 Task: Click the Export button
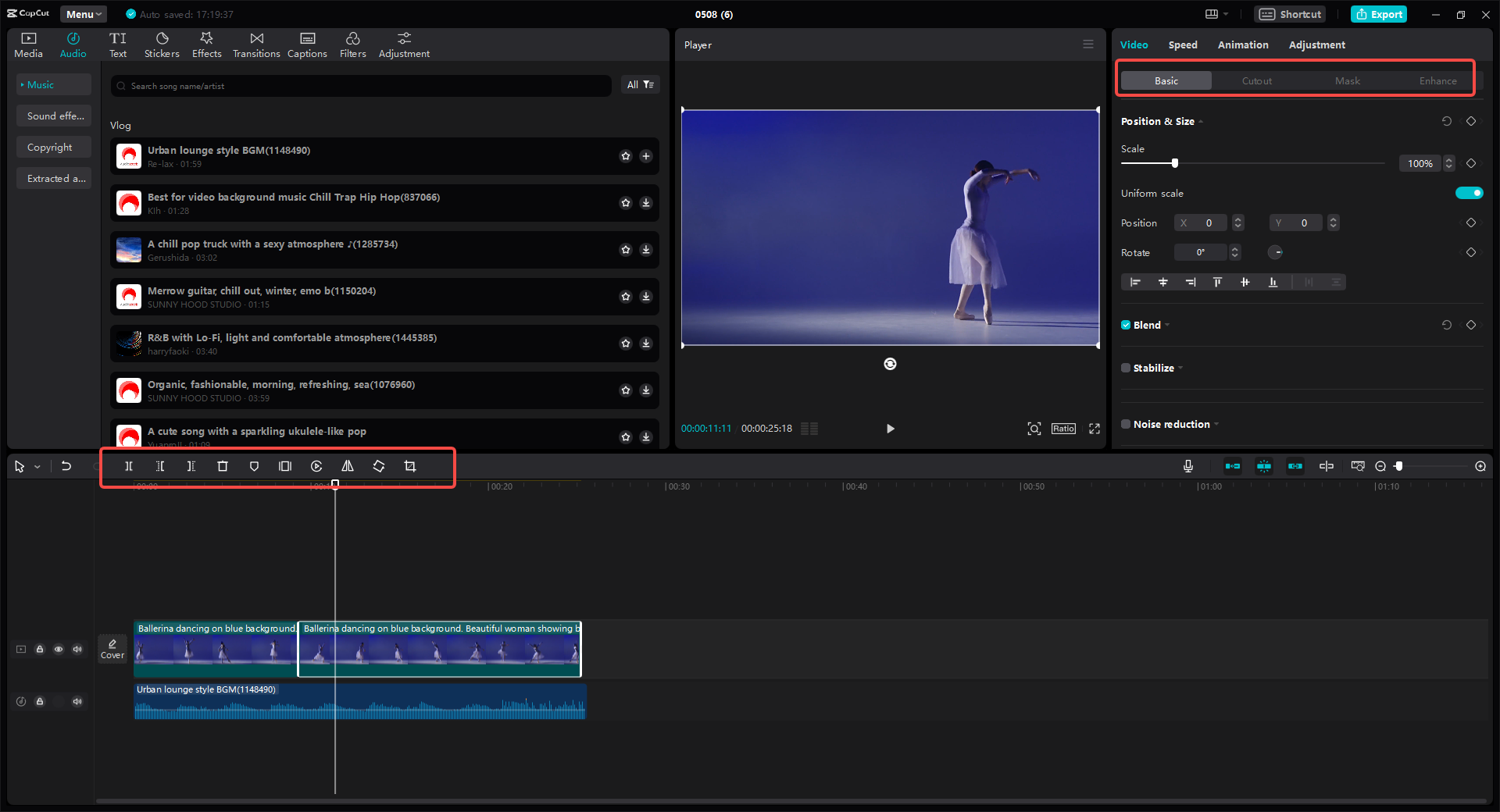(x=1378, y=14)
